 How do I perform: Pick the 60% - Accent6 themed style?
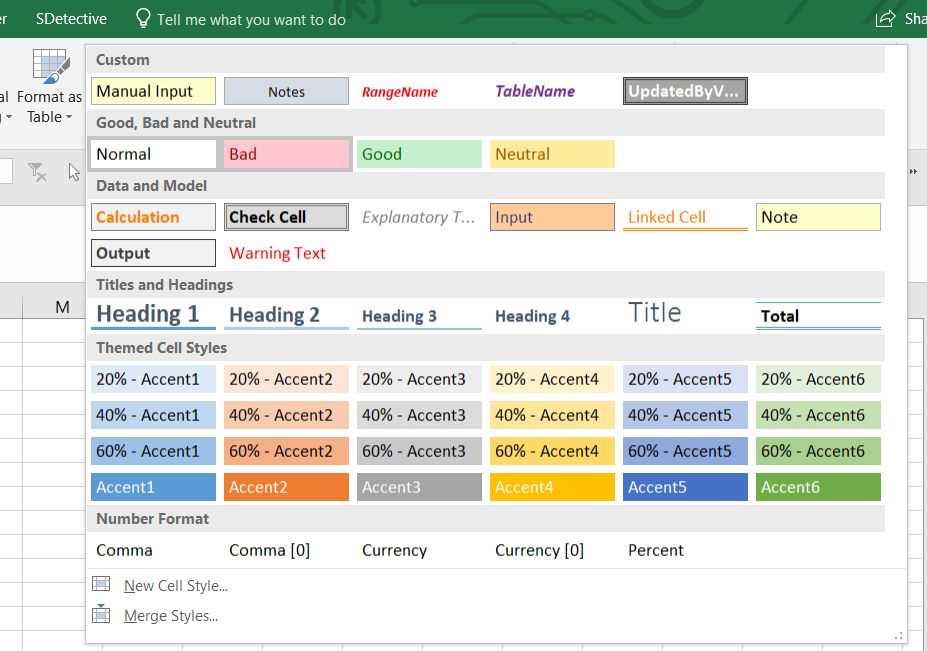coord(818,451)
